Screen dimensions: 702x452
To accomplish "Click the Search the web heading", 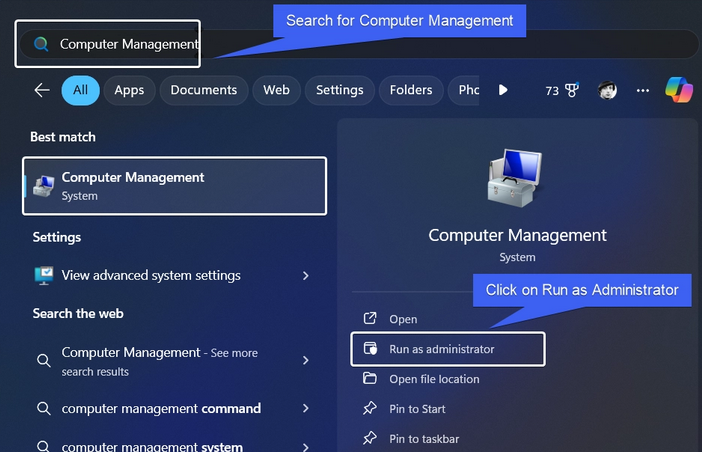I will [x=78, y=314].
